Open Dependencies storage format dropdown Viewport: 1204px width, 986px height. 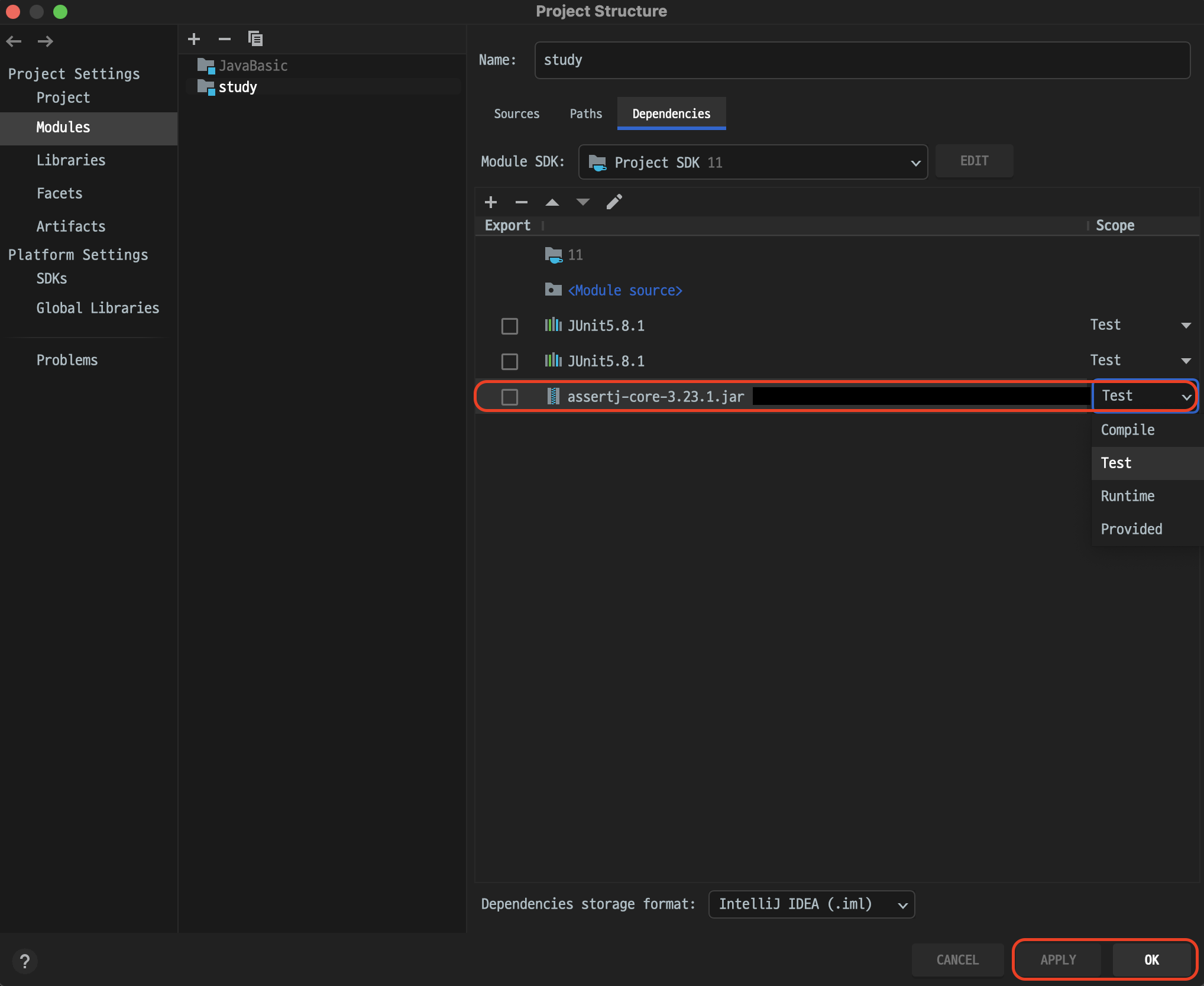pyautogui.click(x=811, y=904)
